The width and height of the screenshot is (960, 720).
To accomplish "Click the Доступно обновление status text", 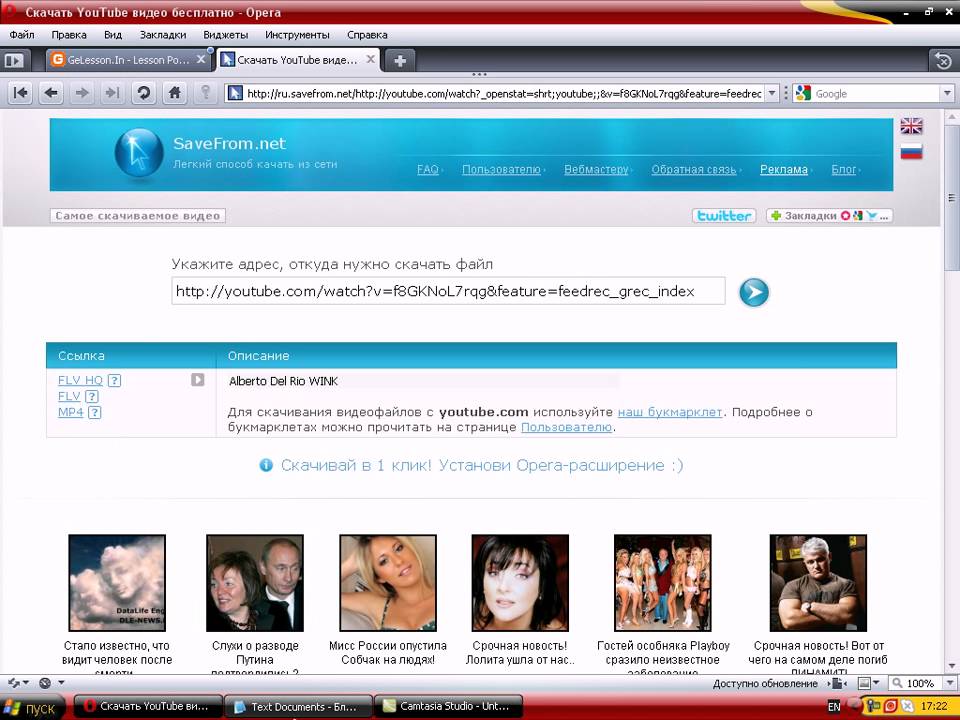I will click(765, 683).
